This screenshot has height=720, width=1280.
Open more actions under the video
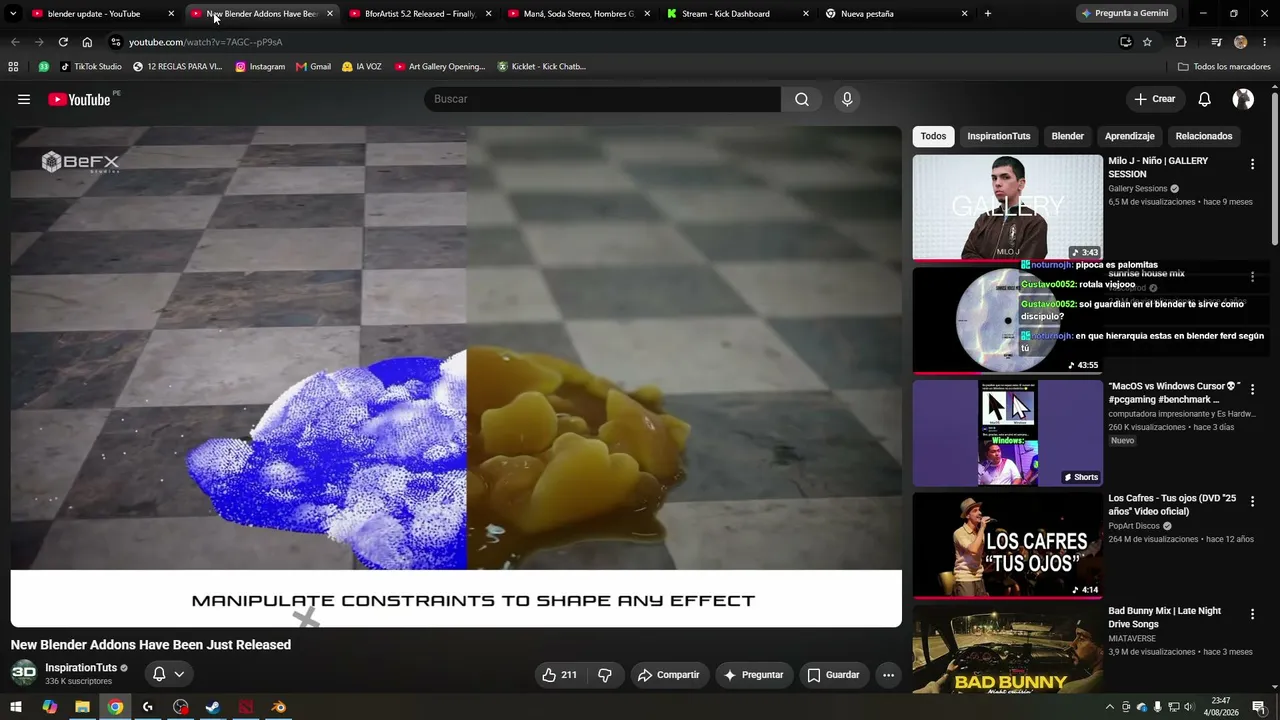pyautogui.click(x=888, y=675)
